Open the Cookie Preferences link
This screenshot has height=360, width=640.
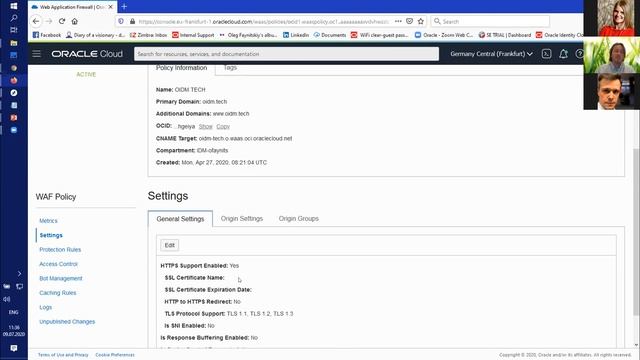coord(115,355)
